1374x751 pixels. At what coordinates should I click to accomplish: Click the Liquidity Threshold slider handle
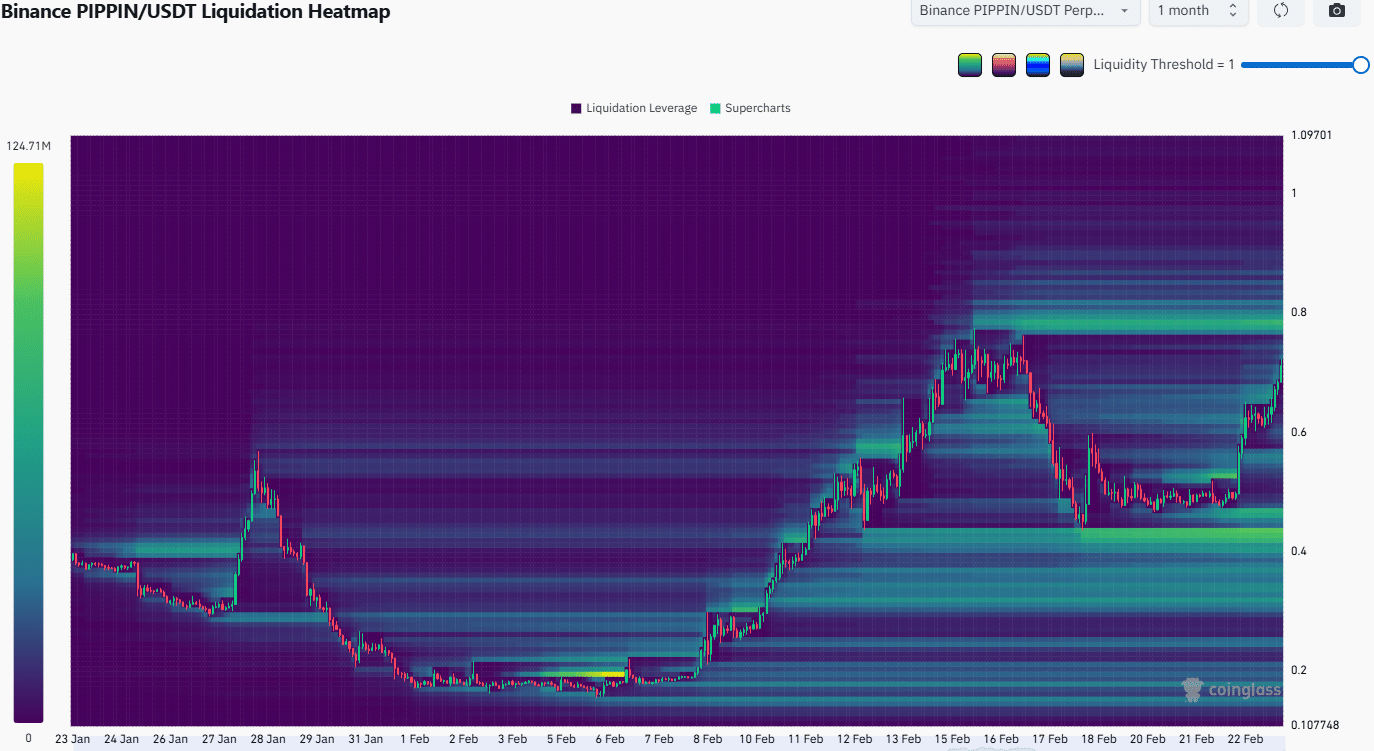(x=1361, y=64)
